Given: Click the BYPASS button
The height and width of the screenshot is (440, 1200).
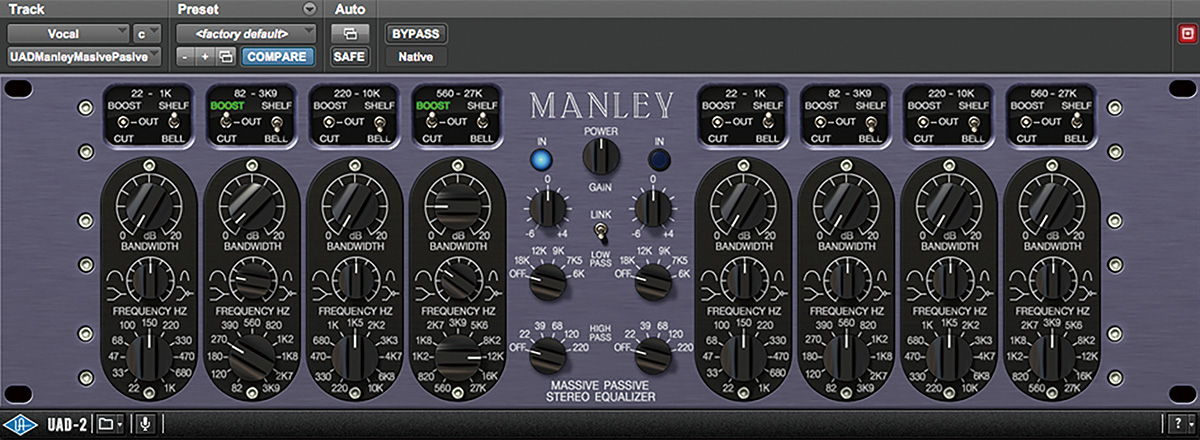Looking at the screenshot, I should click(415, 33).
